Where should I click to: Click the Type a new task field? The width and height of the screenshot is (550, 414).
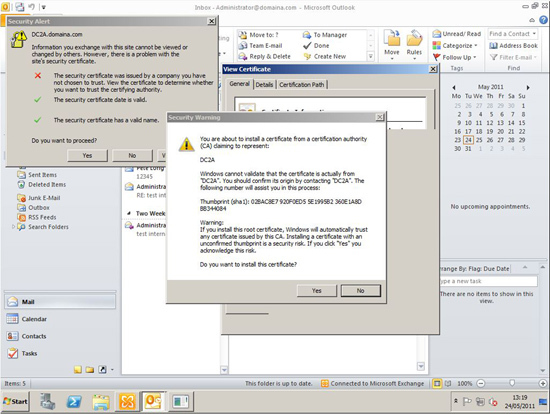tap(488, 281)
